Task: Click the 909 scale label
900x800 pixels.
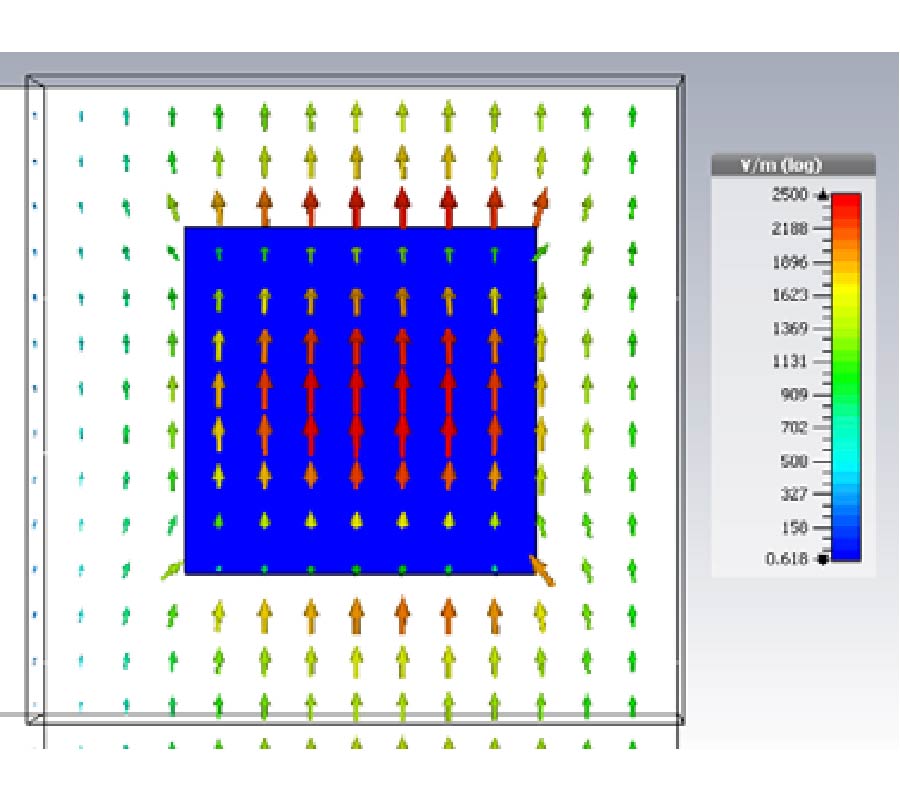Action: [791, 394]
